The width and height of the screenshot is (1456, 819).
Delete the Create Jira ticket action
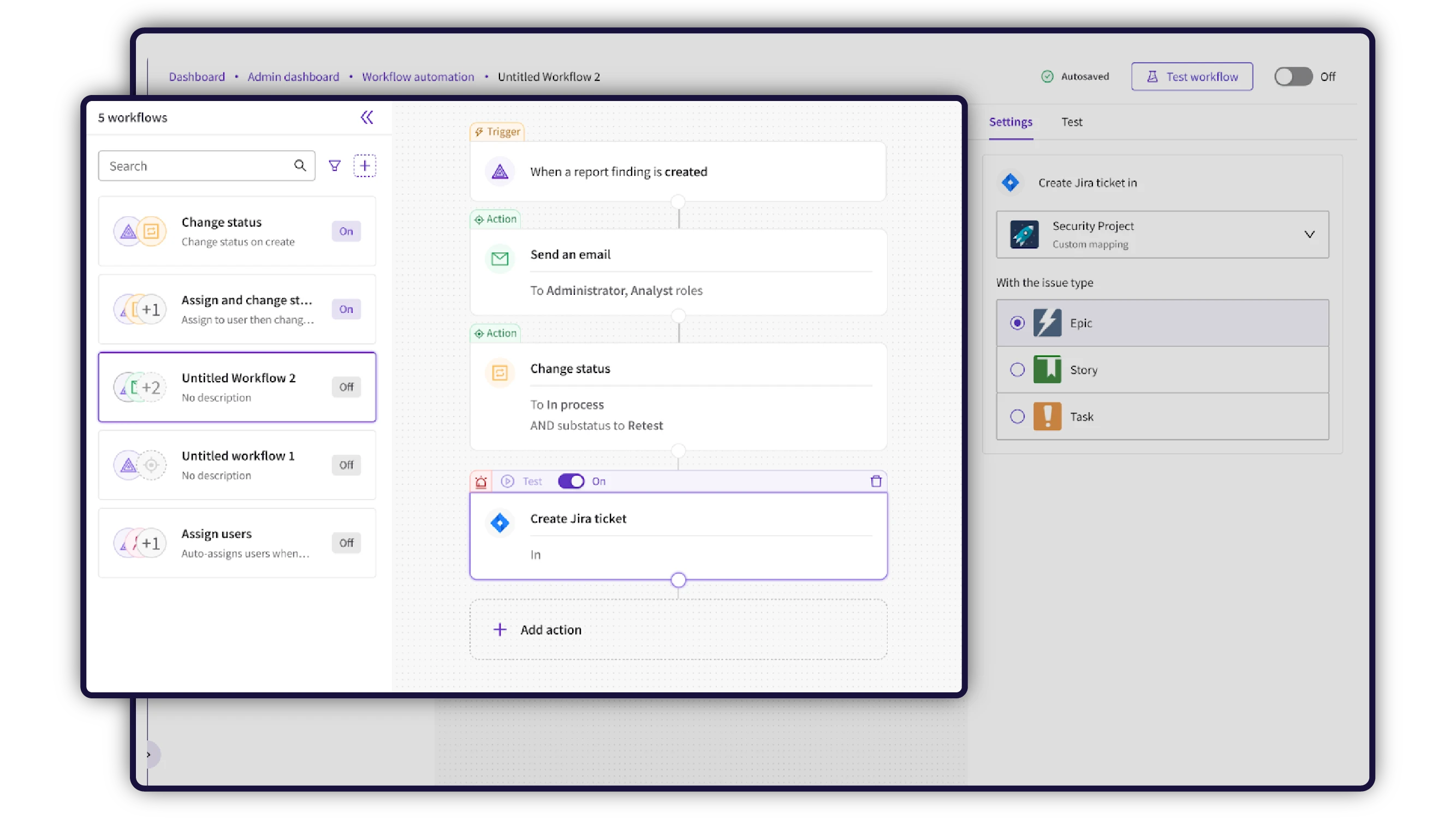tap(876, 481)
